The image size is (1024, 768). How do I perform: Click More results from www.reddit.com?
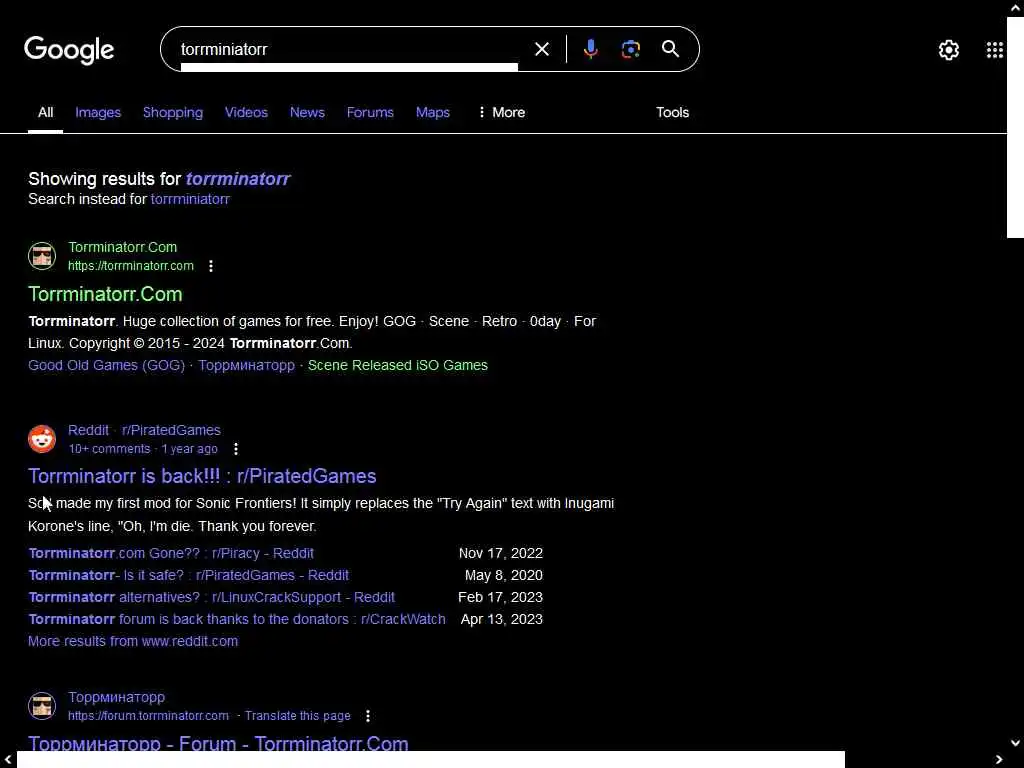click(133, 641)
